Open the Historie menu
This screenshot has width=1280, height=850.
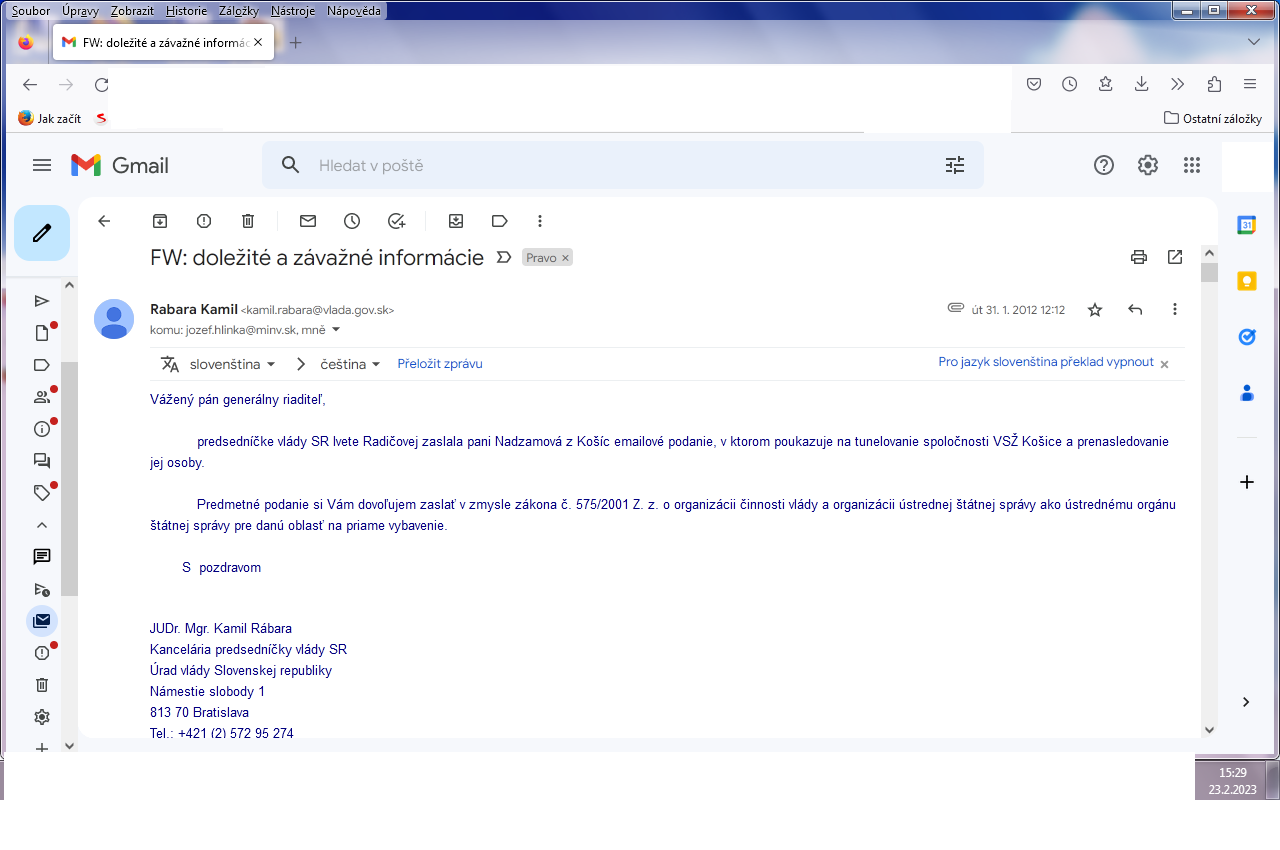(187, 11)
